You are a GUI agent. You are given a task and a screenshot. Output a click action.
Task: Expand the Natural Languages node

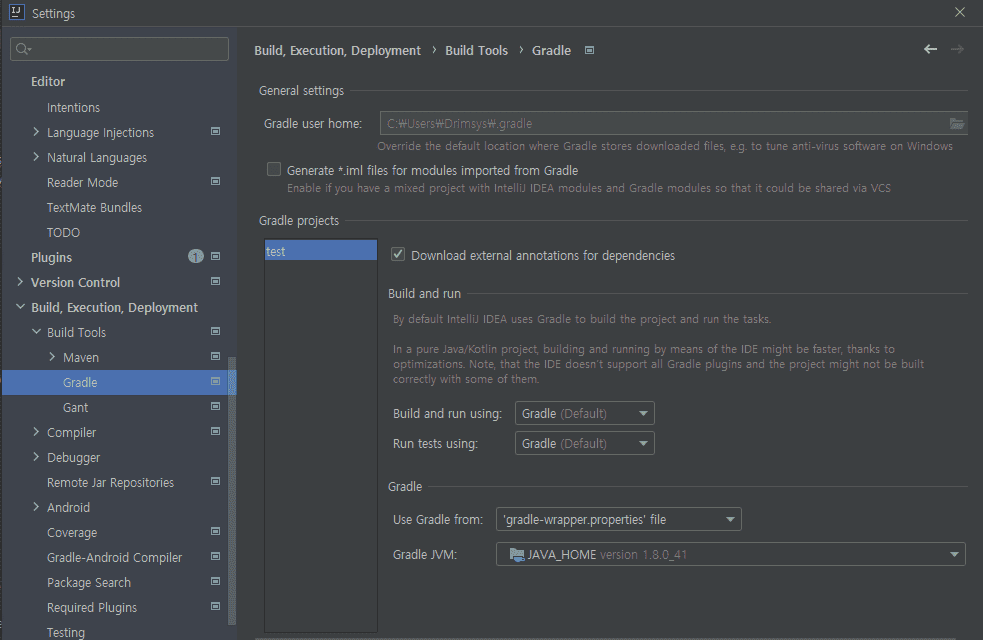[36, 157]
